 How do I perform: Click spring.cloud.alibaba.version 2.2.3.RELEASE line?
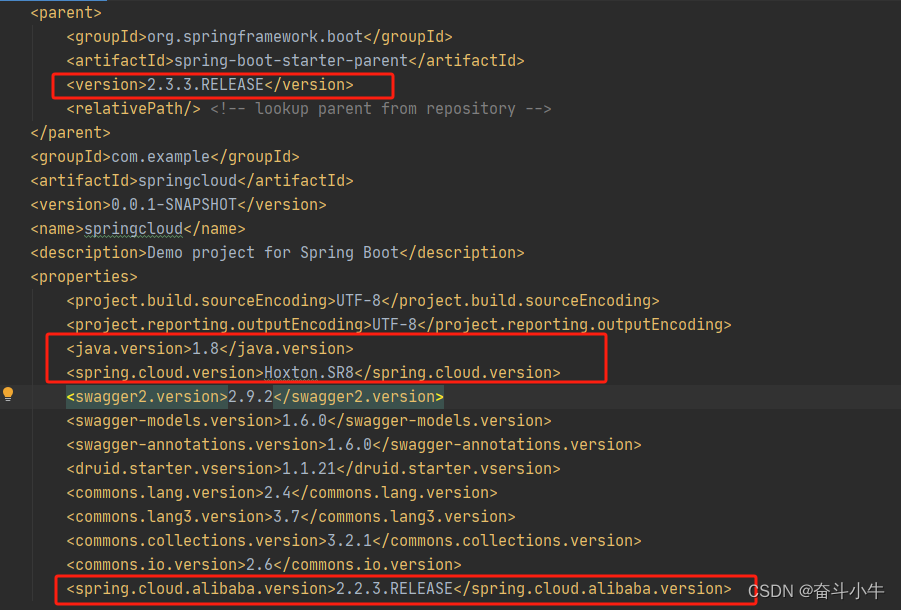click(x=399, y=589)
